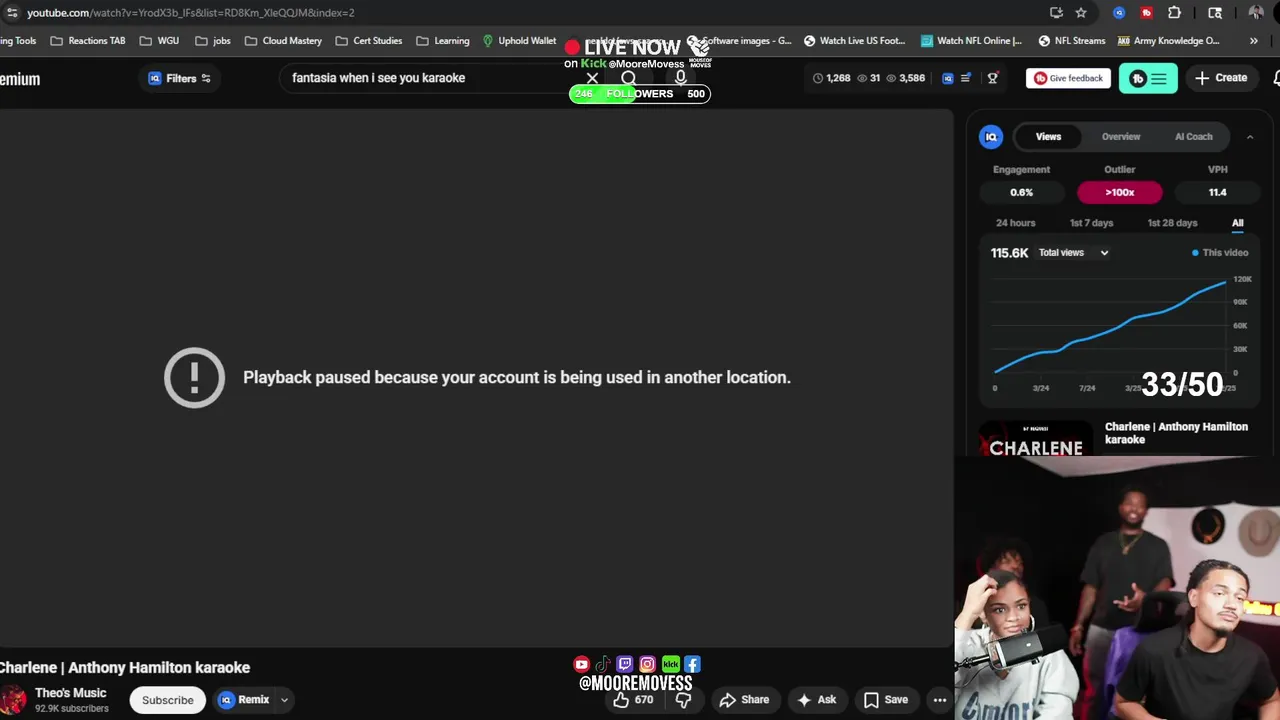Image resolution: width=1280 pixels, height=720 pixels.
Task: Click the 115.6K total views value
Action: (x=1009, y=253)
